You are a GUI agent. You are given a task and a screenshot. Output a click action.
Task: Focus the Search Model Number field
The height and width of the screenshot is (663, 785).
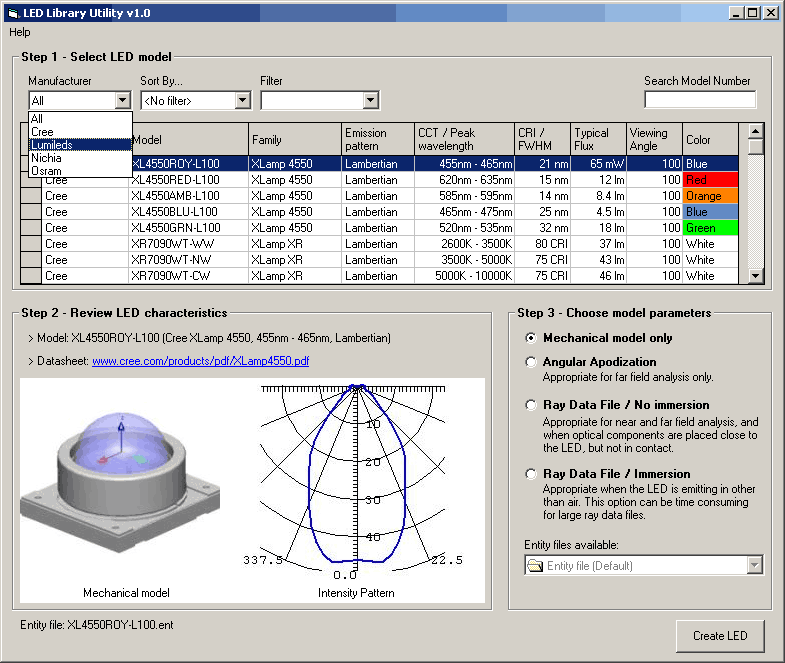pyautogui.click(x=700, y=100)
